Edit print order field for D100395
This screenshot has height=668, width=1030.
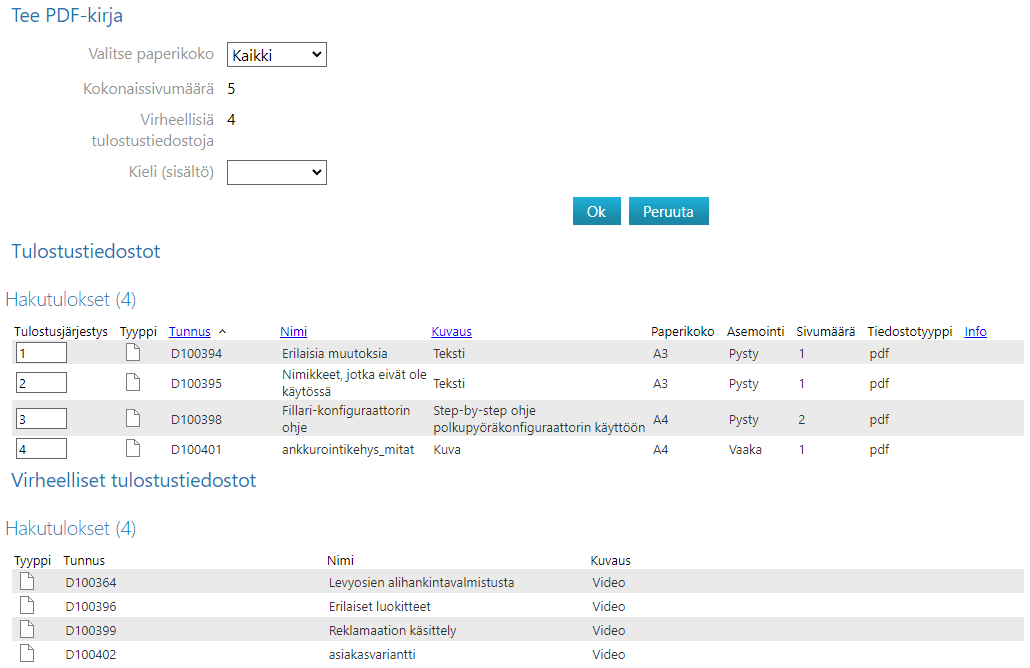tap(41, 382)
